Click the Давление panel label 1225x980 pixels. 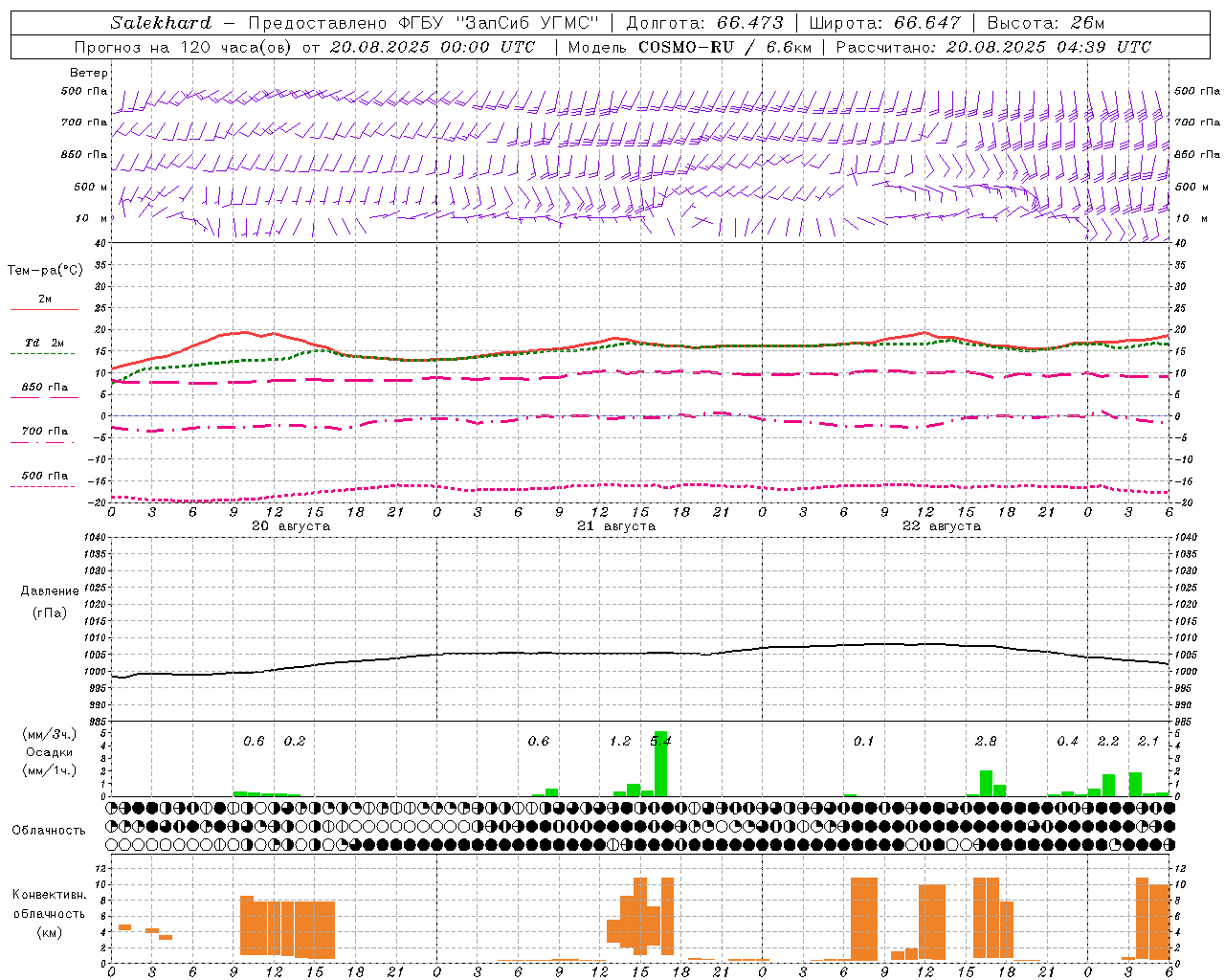coord(50,591)
